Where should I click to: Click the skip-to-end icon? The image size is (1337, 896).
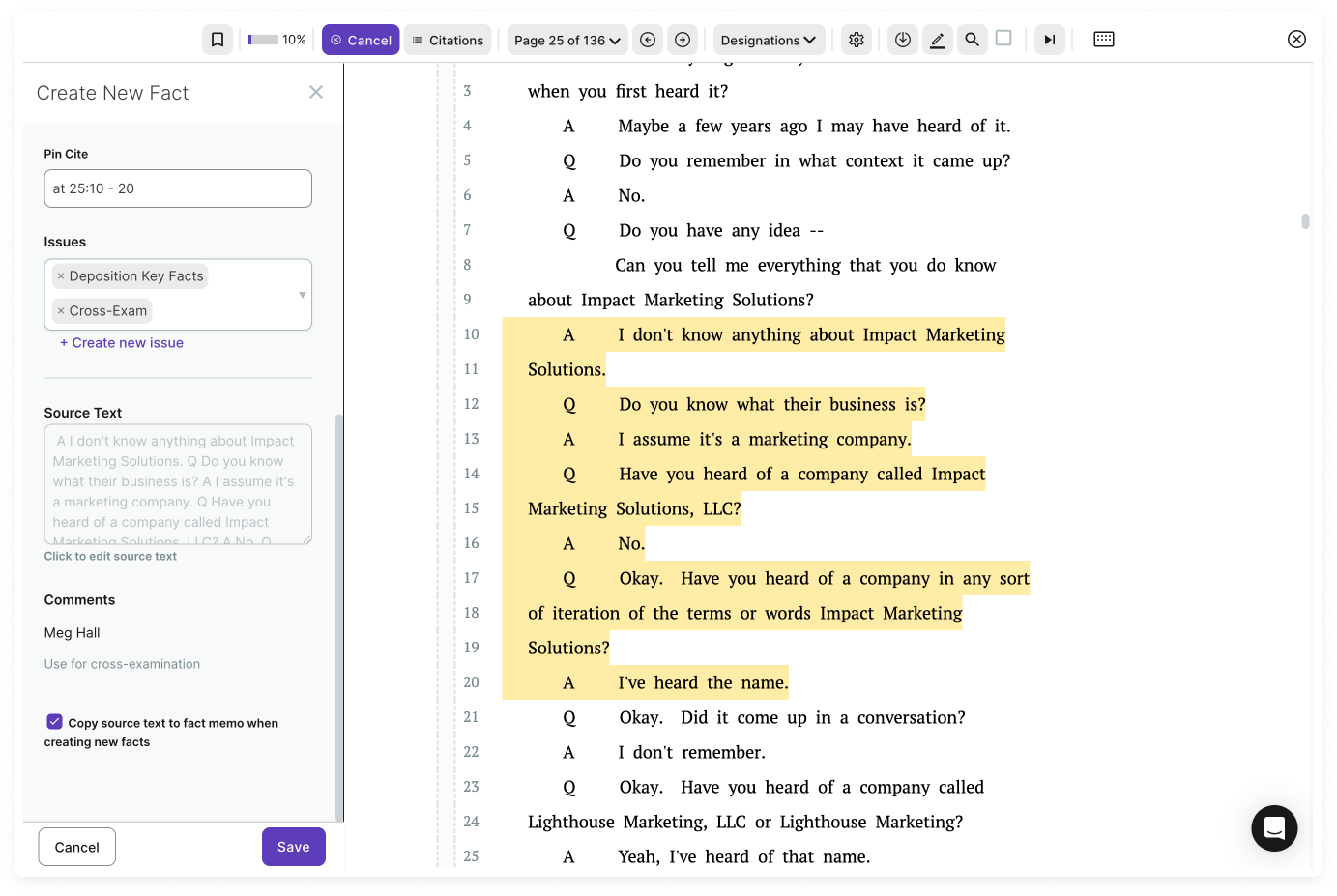point(1049,40)
